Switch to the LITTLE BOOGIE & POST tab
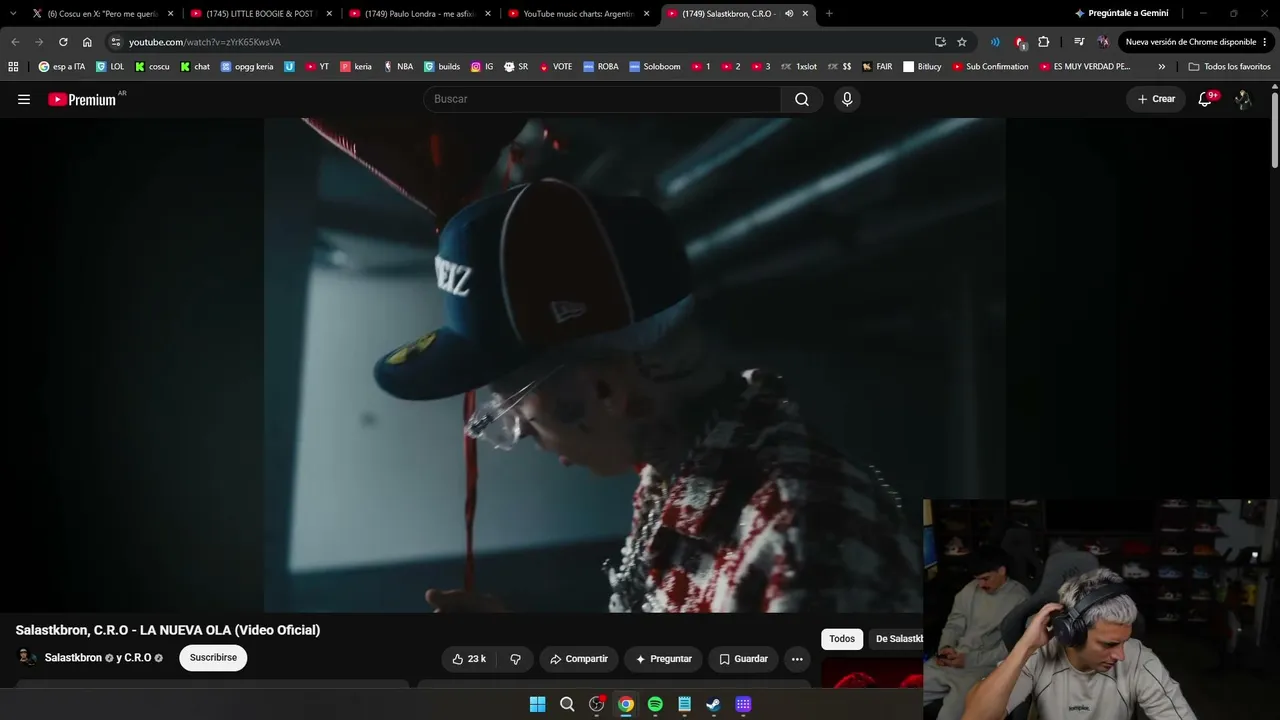The height and width of the screenshot is (720, 1280). click(x=261, y=14)
